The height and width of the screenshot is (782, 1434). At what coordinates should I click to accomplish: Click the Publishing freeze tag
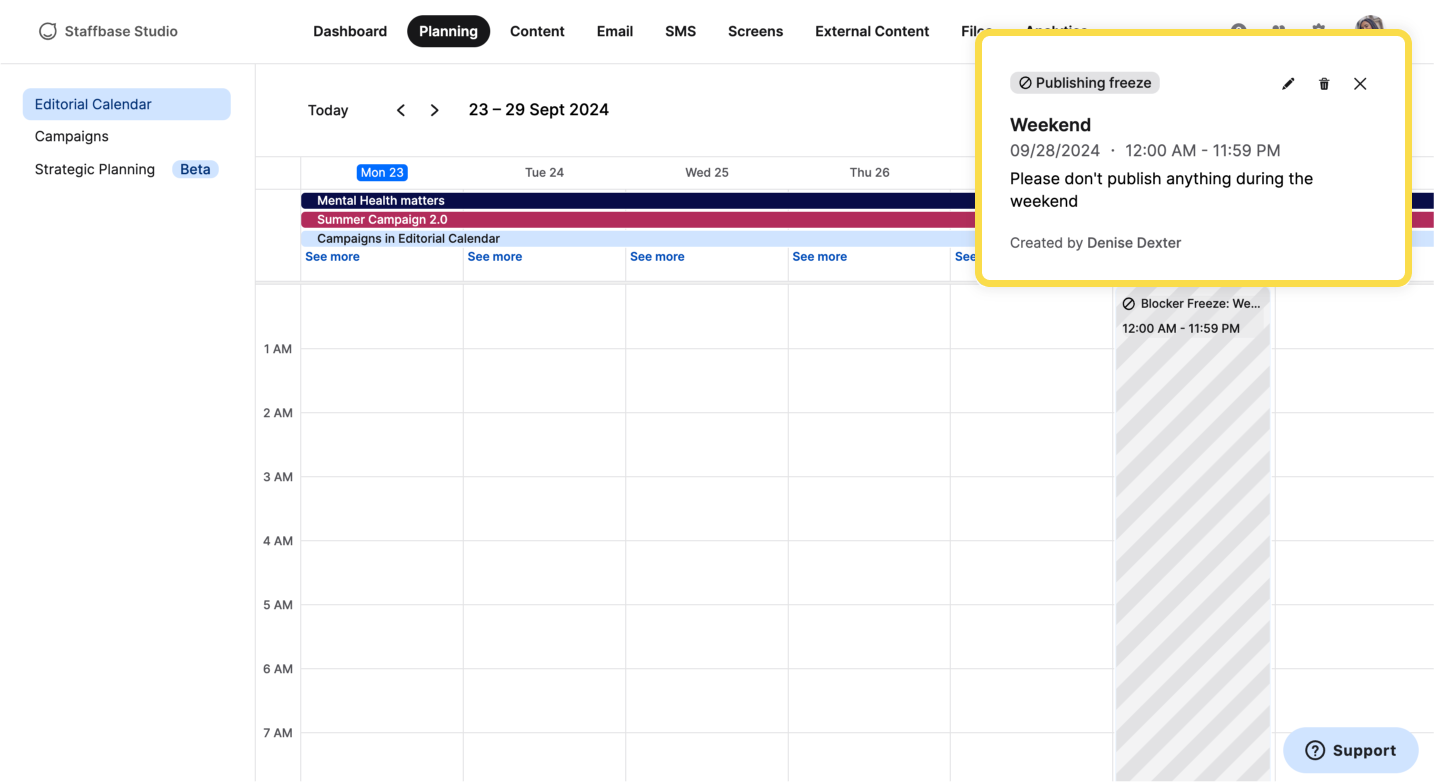[1085, 83]
